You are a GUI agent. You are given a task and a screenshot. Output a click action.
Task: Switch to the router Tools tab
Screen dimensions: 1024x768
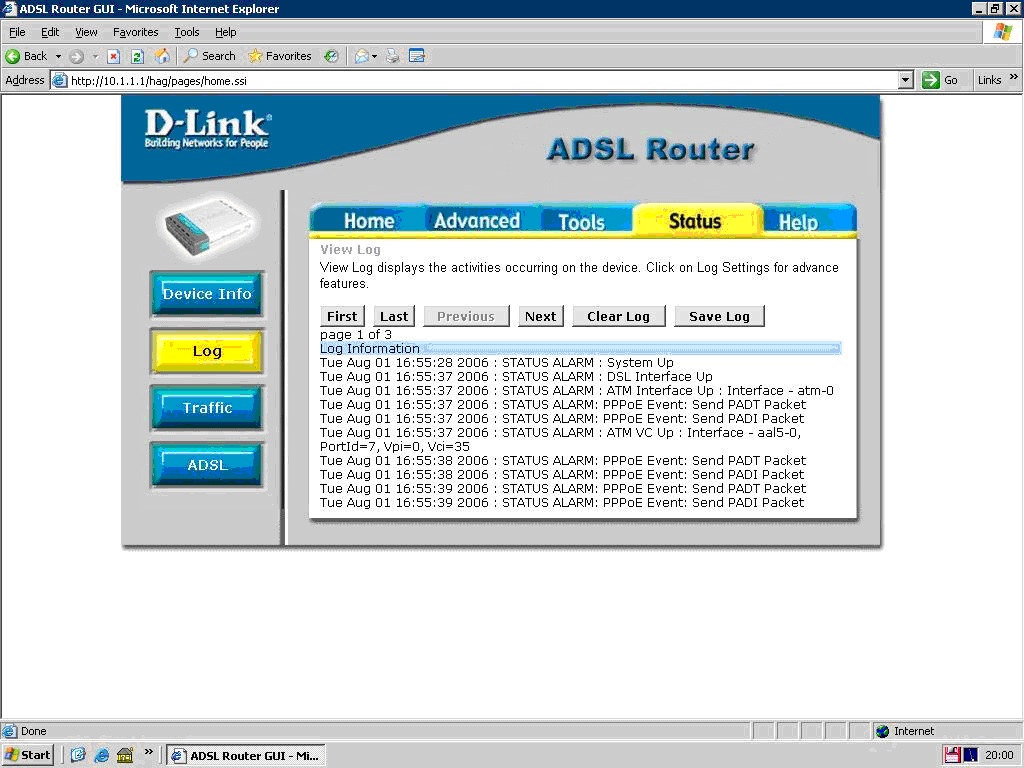pyautogui.click(x=581, y=221)
